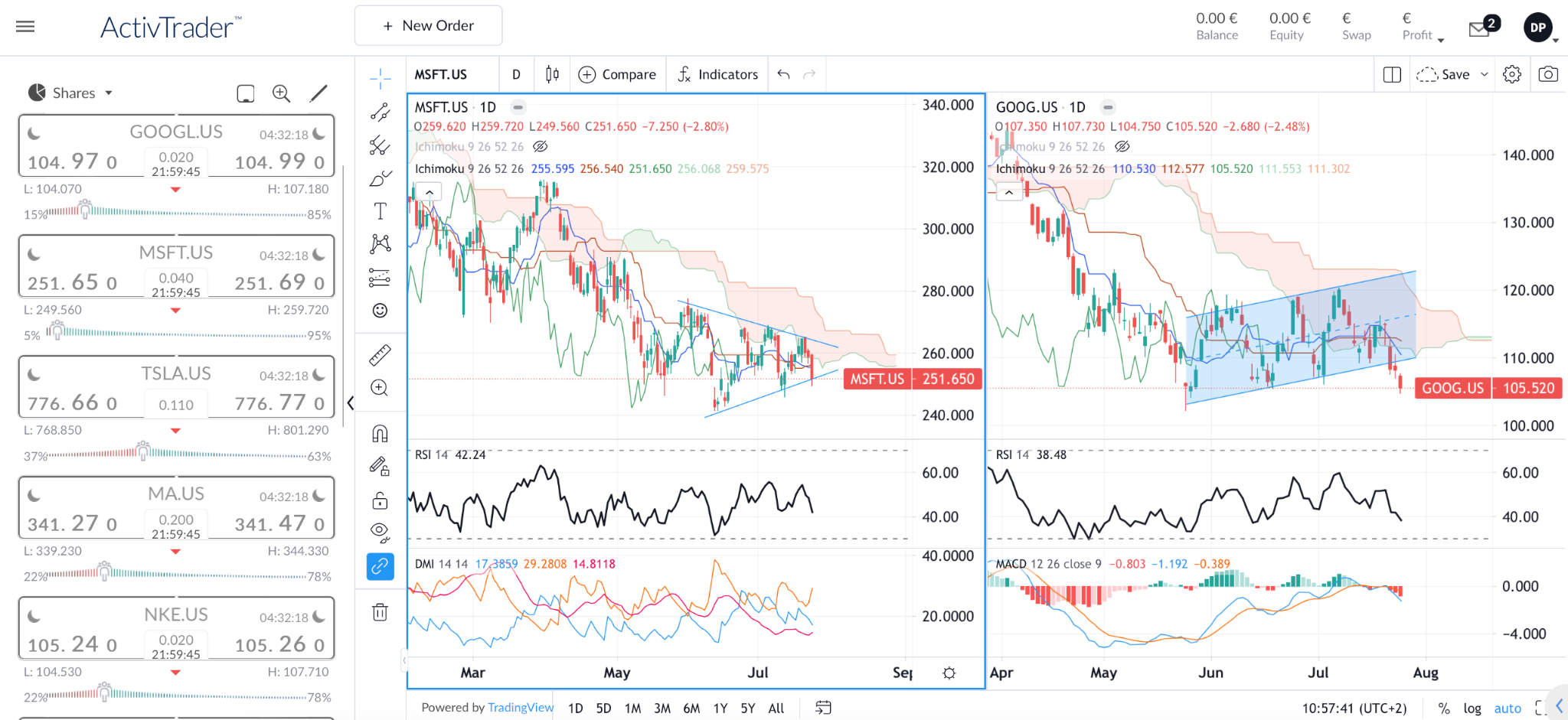Open the Indicators list
Viewport: 1568px width, 720px height.
(717, 74)
